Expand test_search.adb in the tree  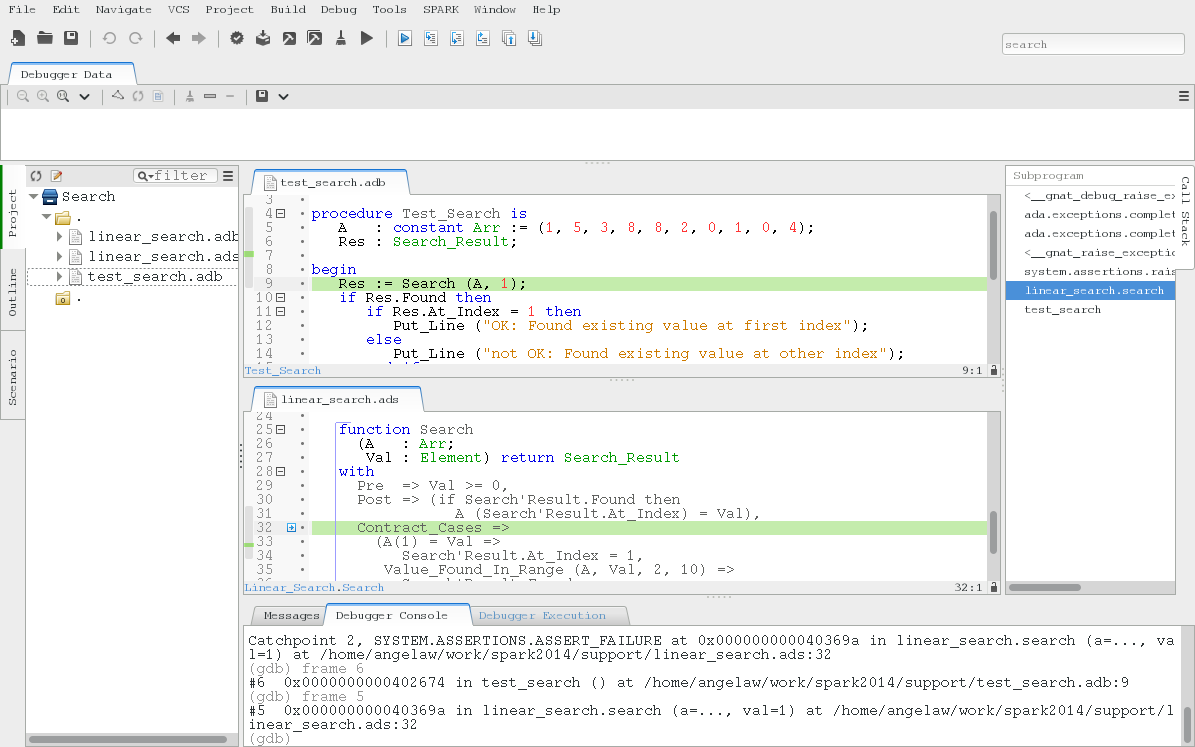(x=59, y=276)
